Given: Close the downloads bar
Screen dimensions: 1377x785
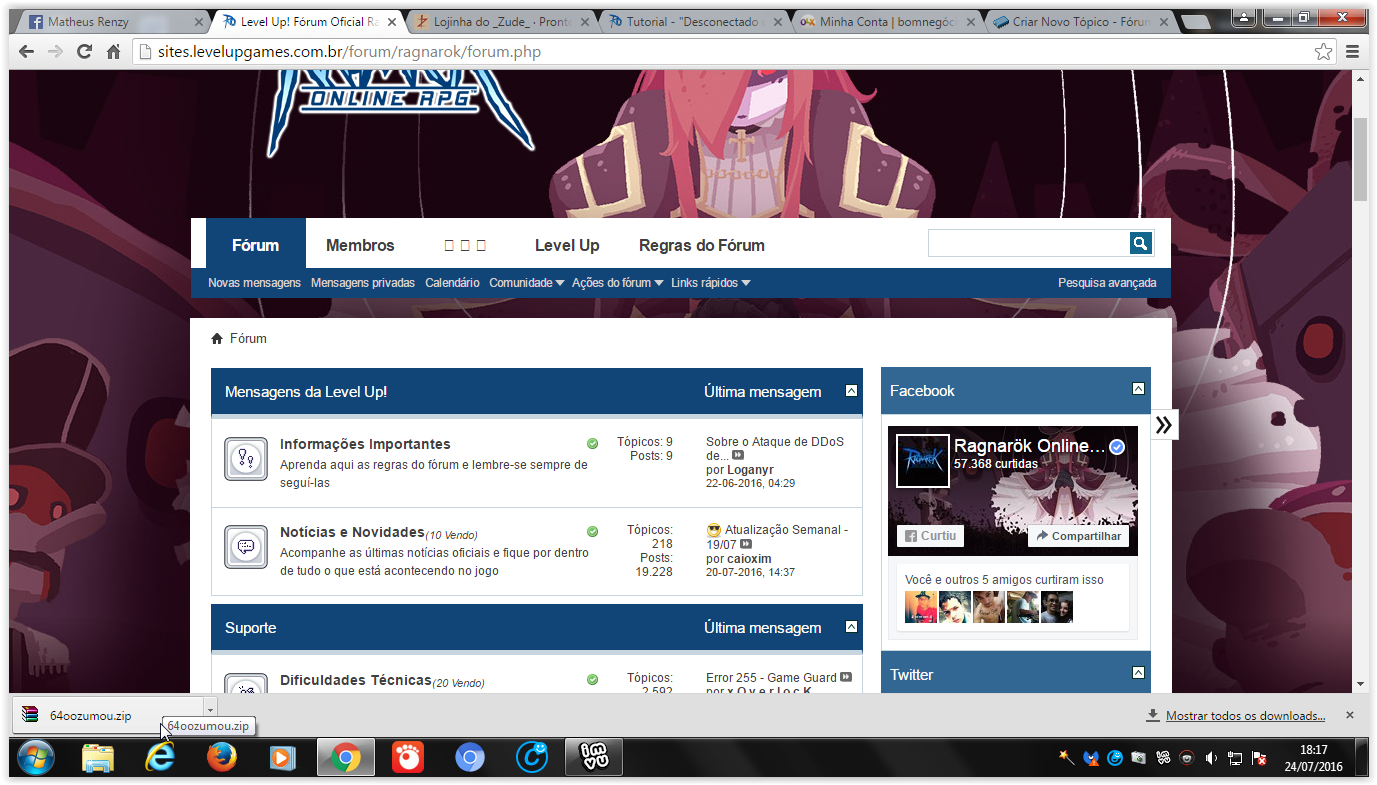Looking at the screenshot, I should point(1350,715).
